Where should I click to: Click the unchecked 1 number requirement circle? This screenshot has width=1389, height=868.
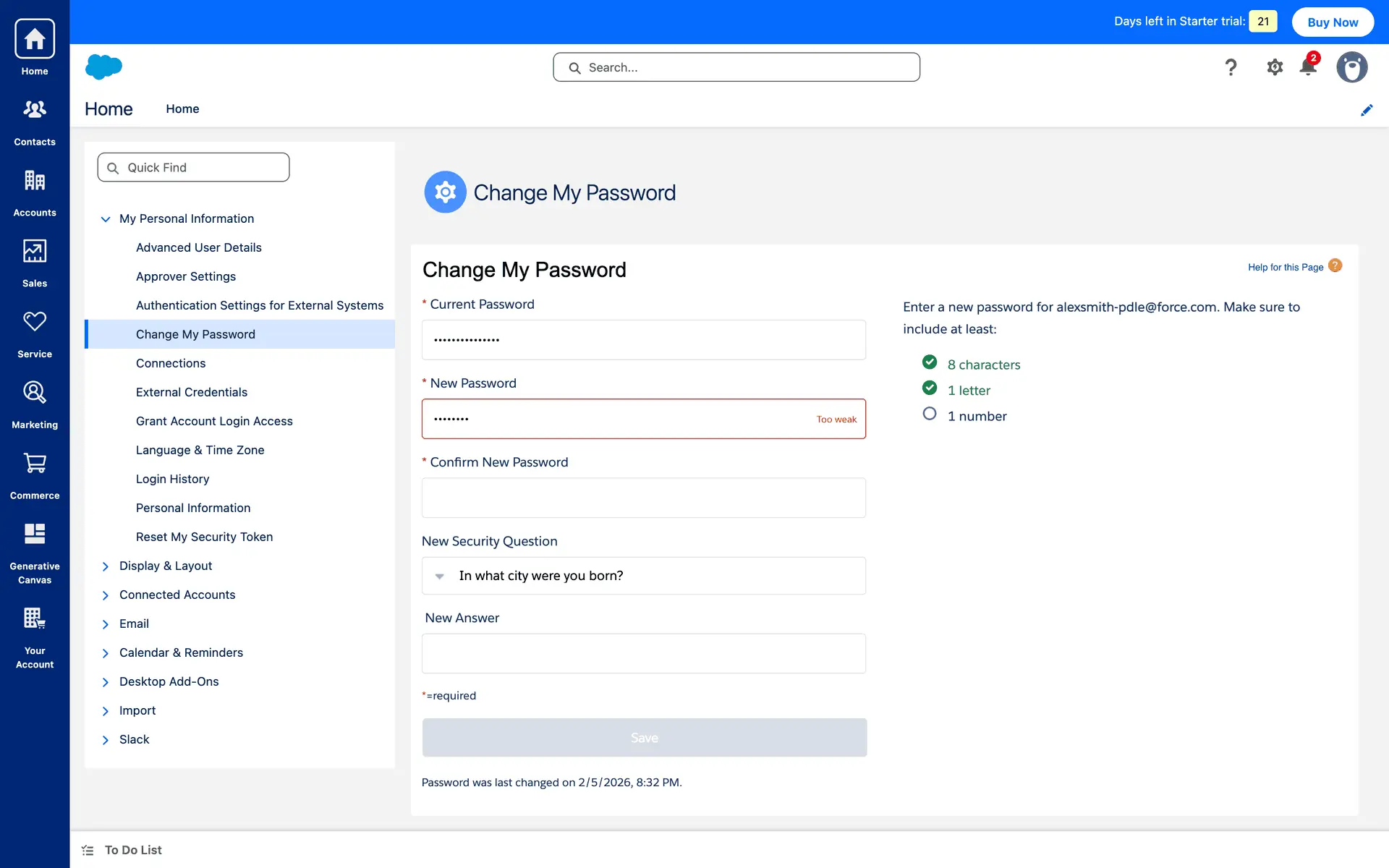[x=930, y=414]
